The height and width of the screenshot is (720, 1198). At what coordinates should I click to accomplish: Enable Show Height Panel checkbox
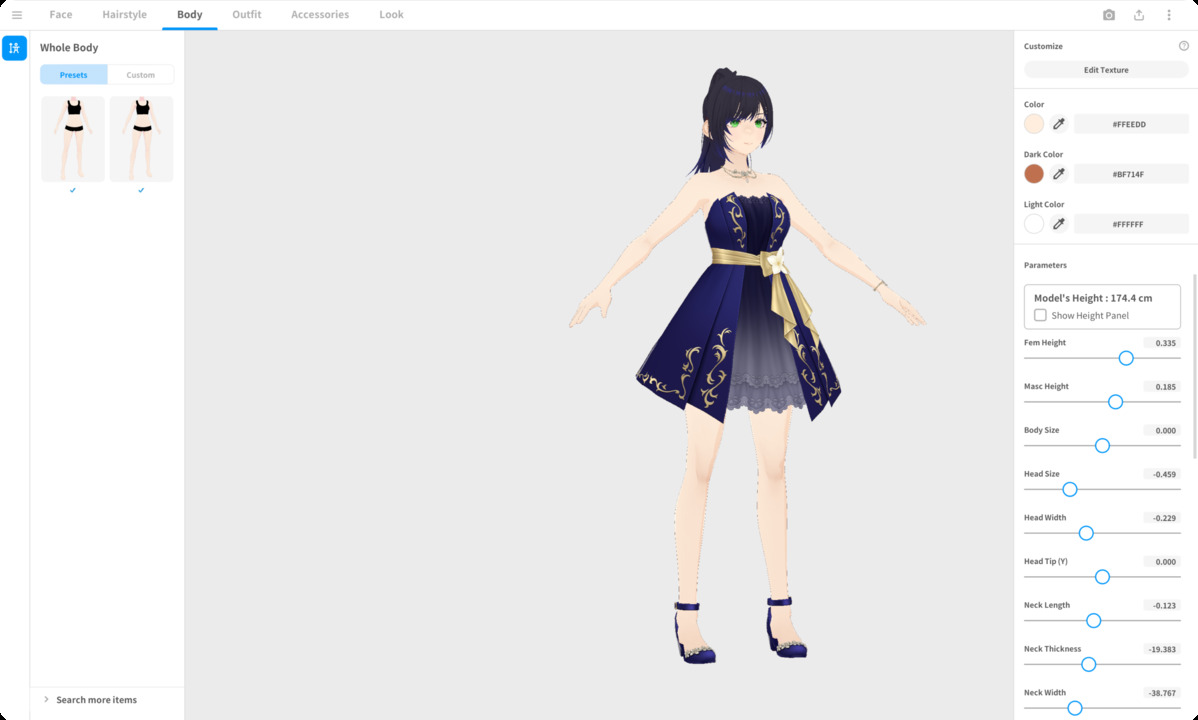pos(1040,315)
